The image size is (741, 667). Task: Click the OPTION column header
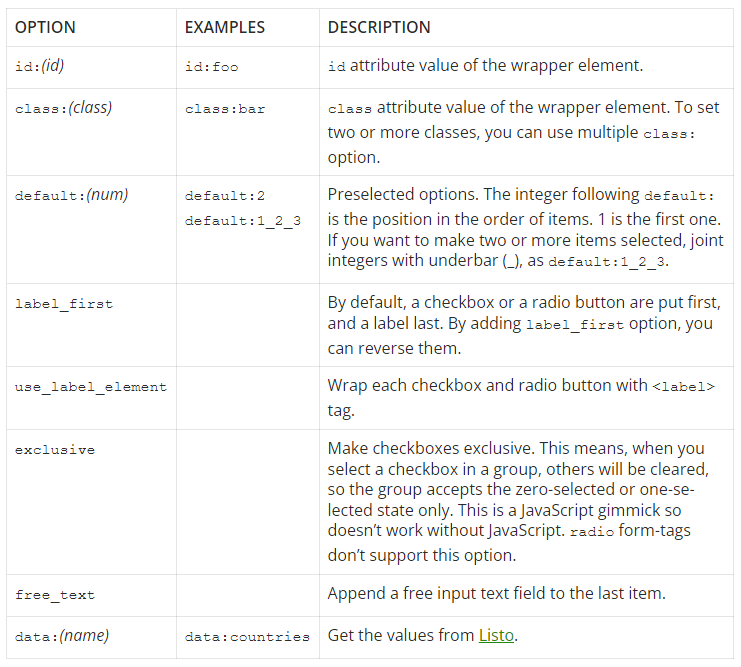[x=45, y=27]
